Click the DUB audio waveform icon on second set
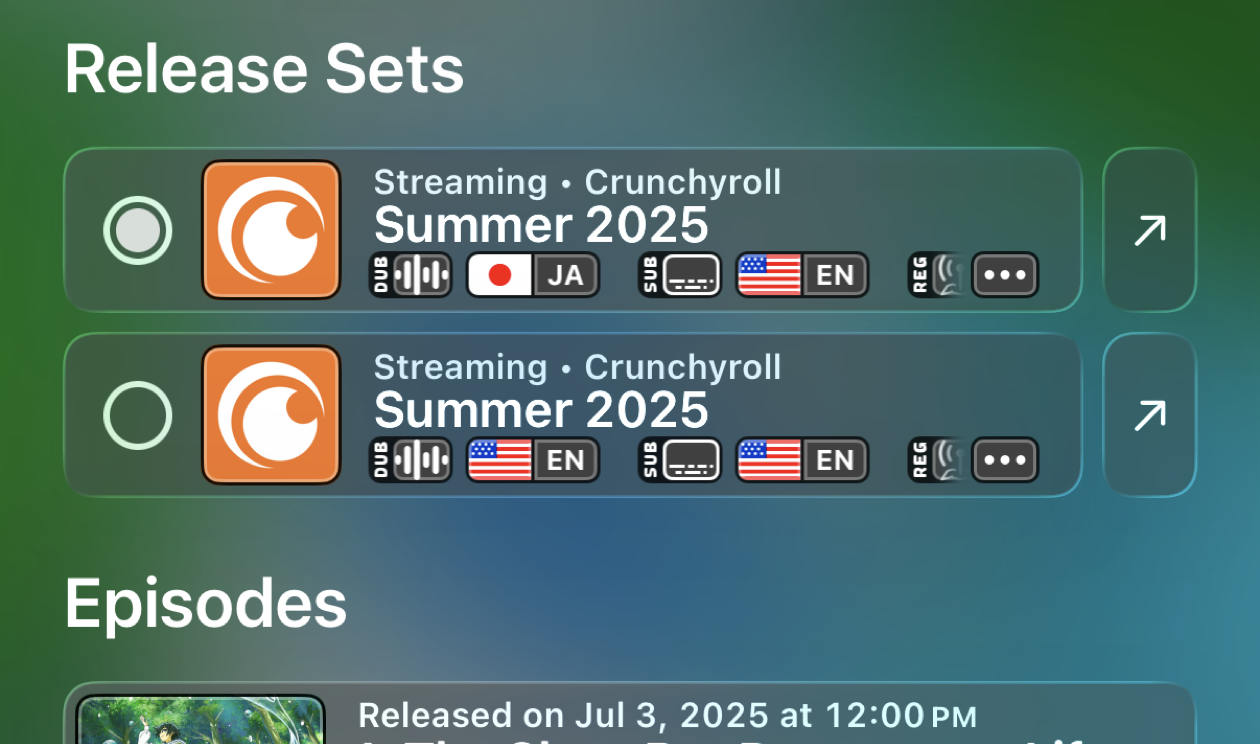Image resolution: width=1260 pixels, height=744 pixels. click(x=410, y=460)
